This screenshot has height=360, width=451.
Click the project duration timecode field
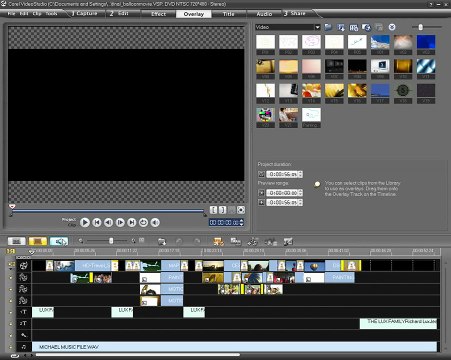tap(282, 174)
